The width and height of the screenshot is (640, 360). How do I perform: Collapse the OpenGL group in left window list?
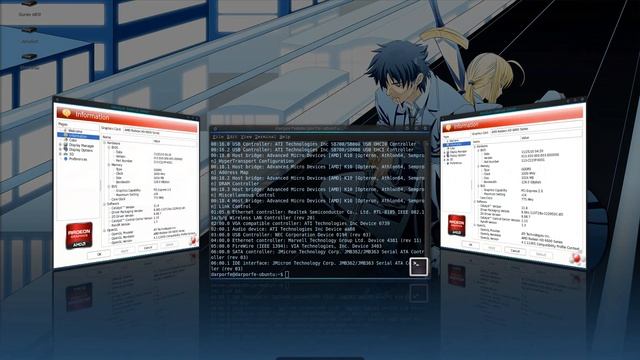point(104,230)
